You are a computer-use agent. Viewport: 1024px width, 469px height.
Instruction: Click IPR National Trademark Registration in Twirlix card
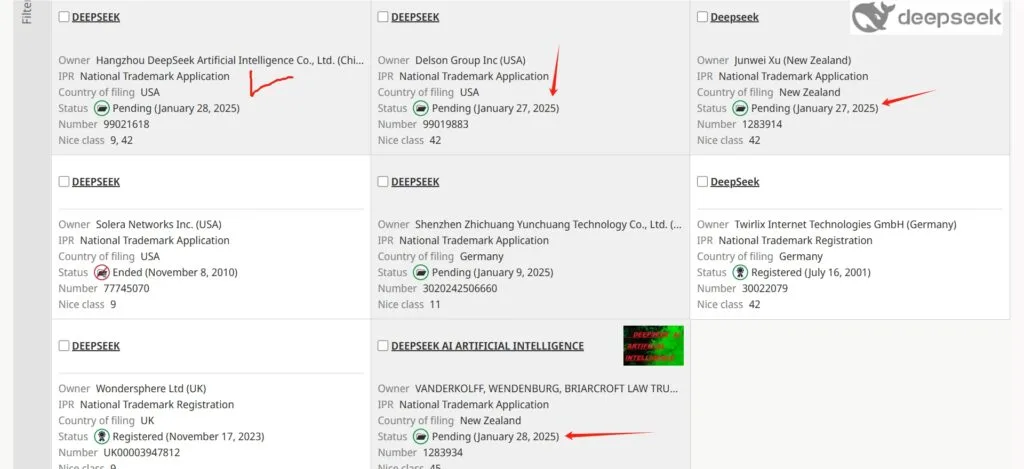point(795,240)
